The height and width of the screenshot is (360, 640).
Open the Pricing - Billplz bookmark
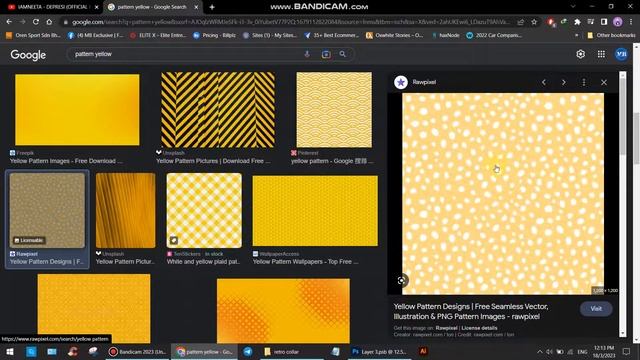click(x=214, y=36)
